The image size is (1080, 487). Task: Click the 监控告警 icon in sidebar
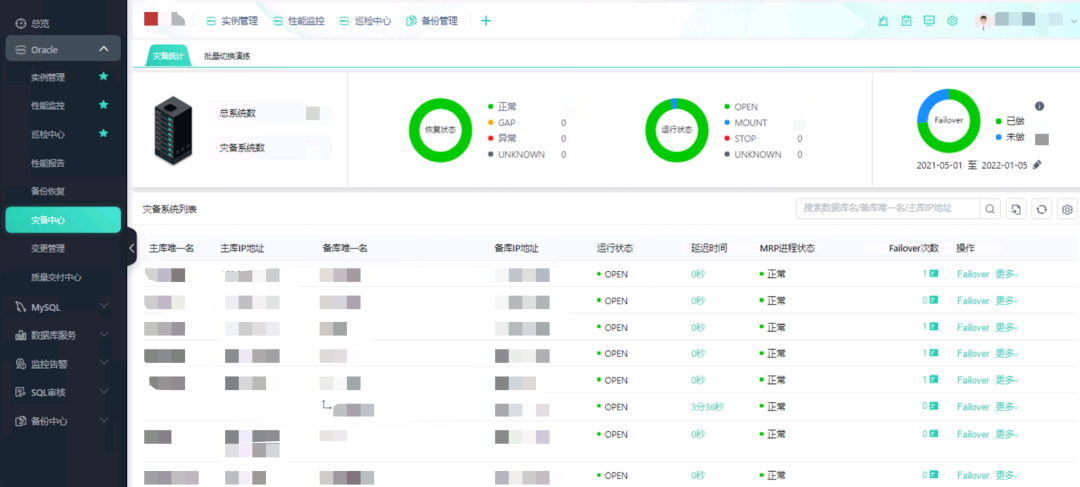point(21,364)
